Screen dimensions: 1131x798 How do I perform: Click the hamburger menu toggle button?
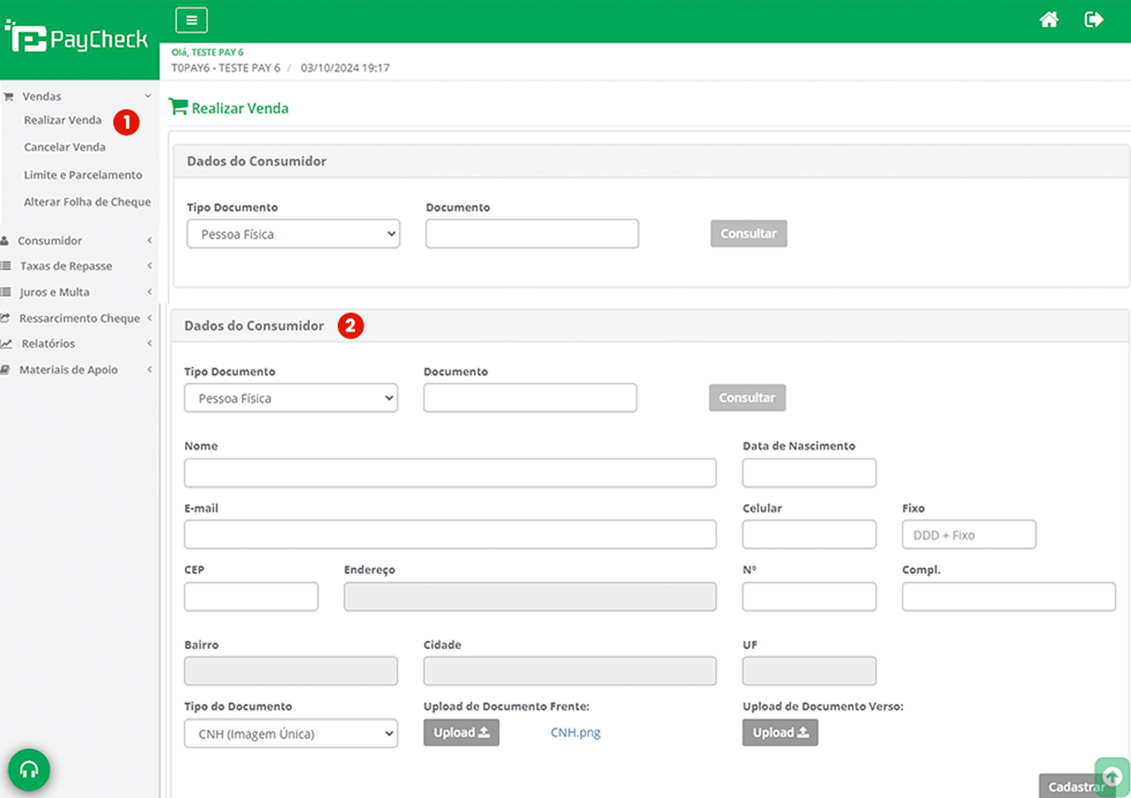pos(191,20)
